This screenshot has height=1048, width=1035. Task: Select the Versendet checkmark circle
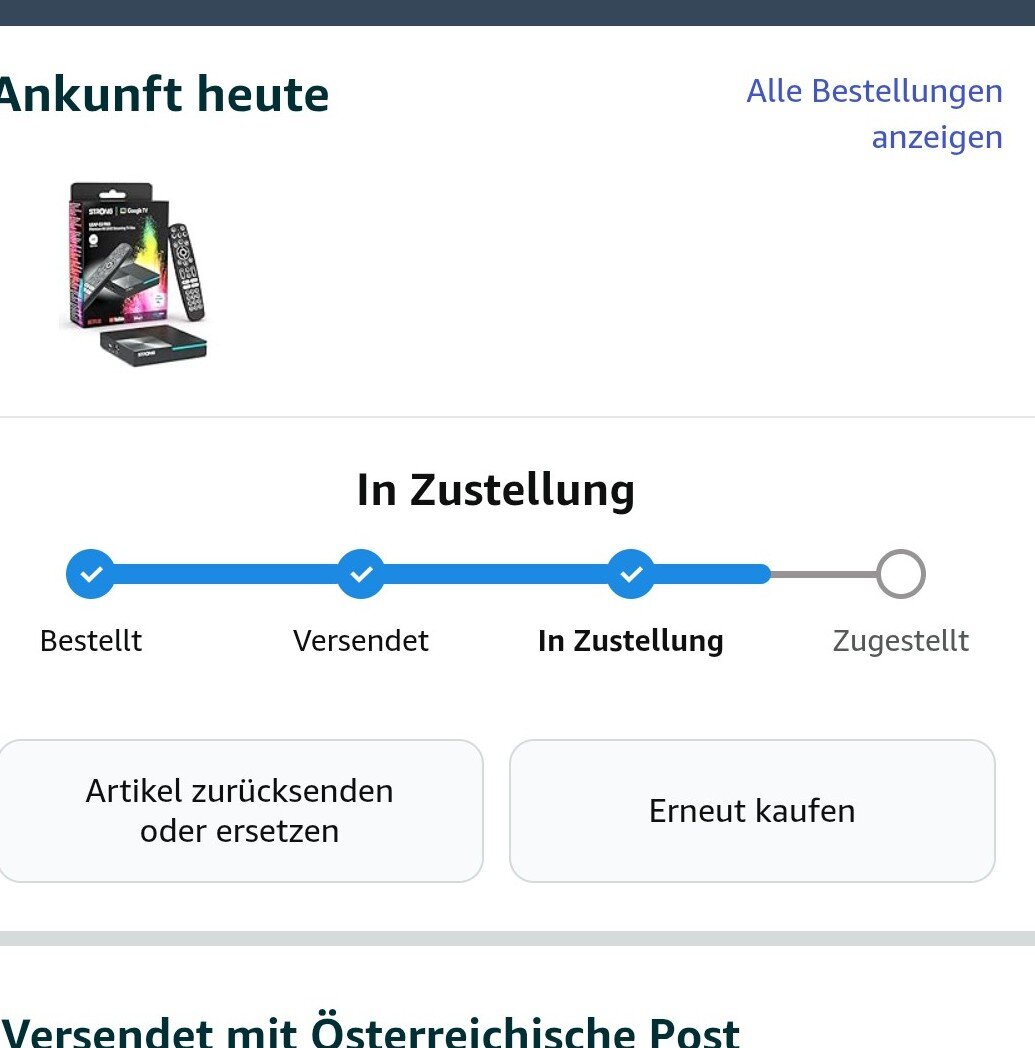pos(361,573)
